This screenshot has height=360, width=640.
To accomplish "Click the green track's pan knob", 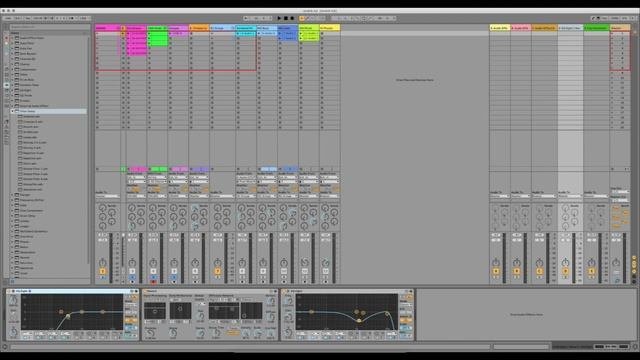I will pyautogui.click(x=153, y=263).
